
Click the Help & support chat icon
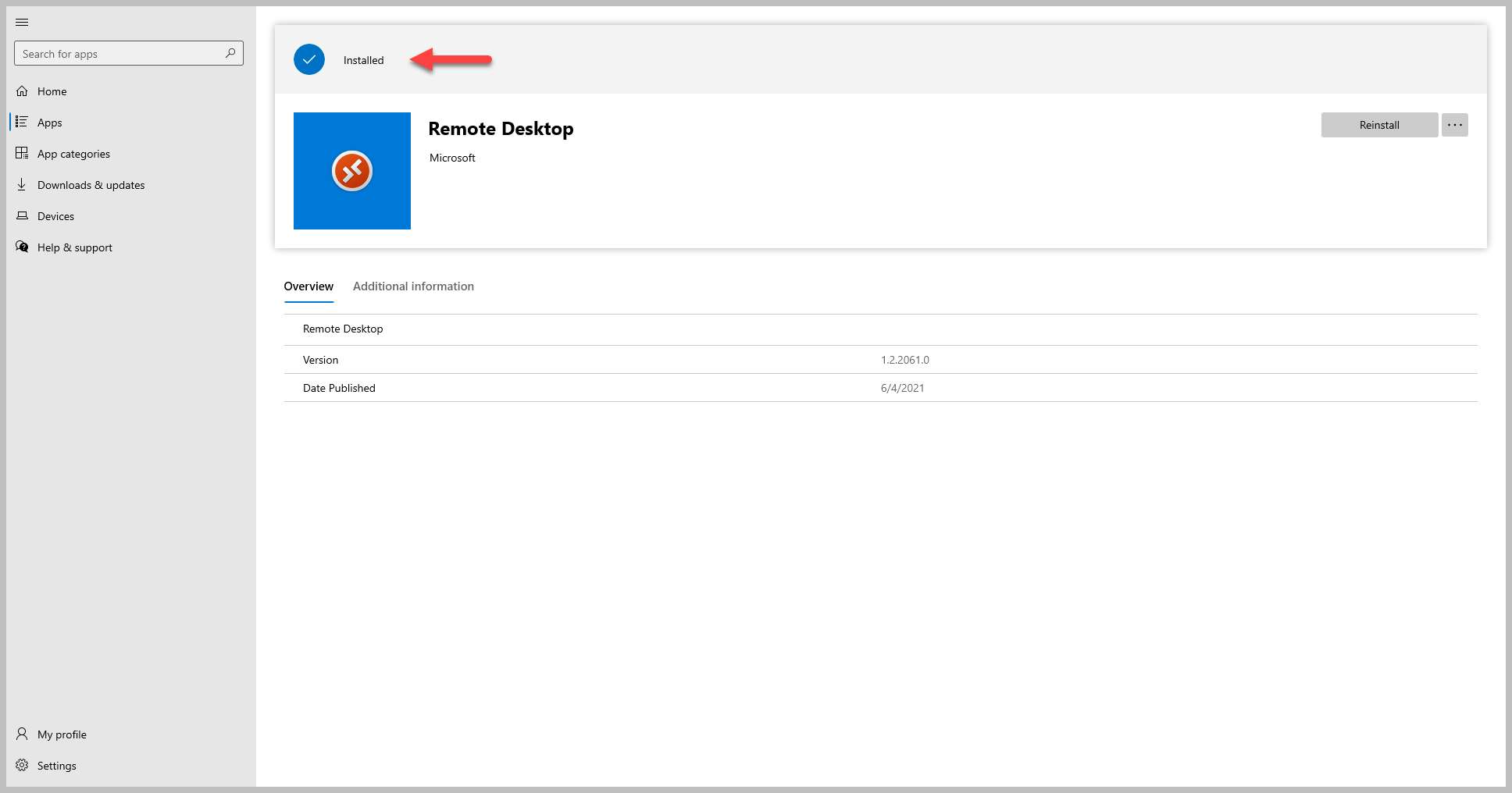22,247
